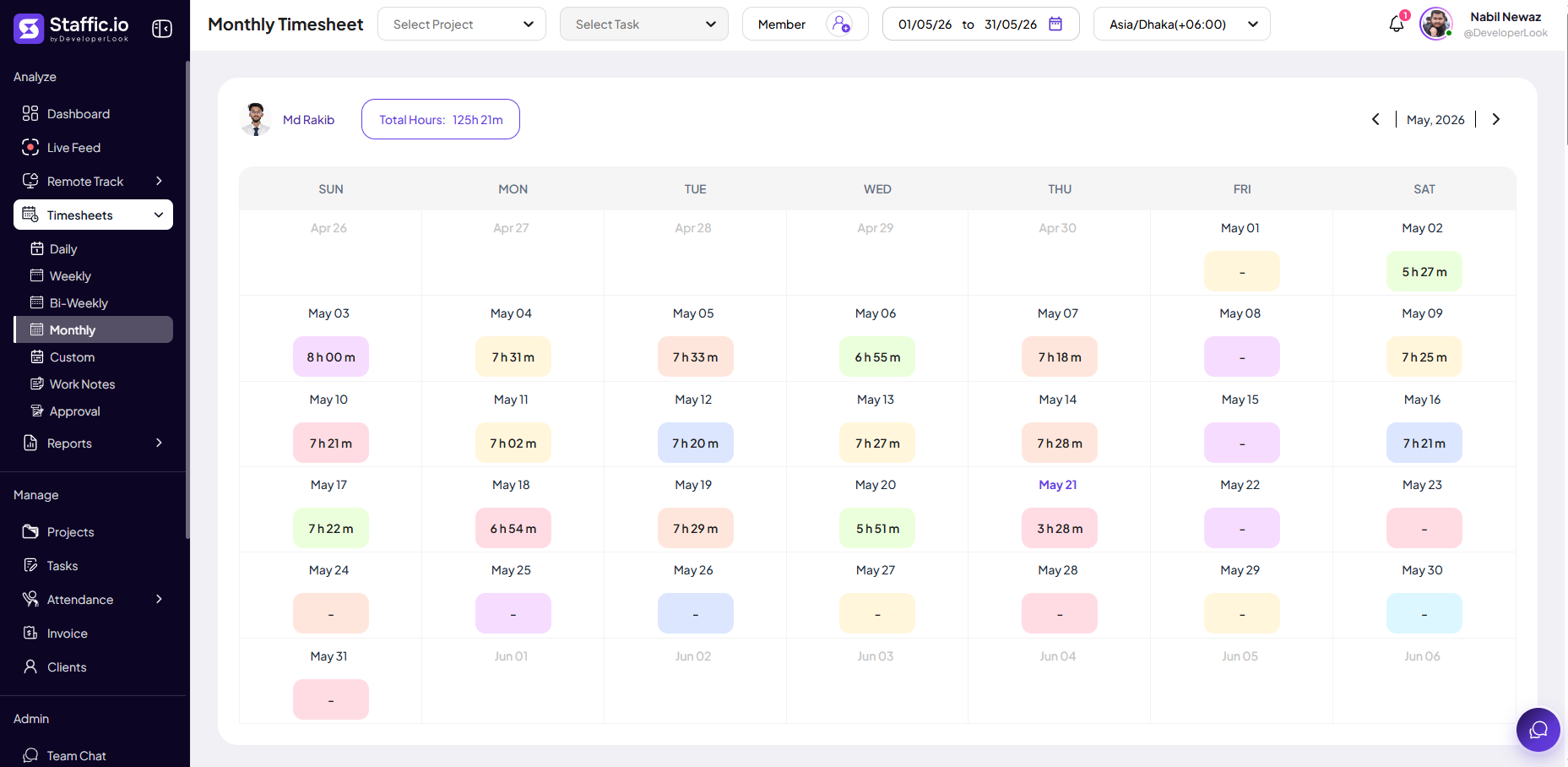The height and width of the screenshot is (767, 1568).
Task: Click the May, 2026 month label
Action: 1435,119
